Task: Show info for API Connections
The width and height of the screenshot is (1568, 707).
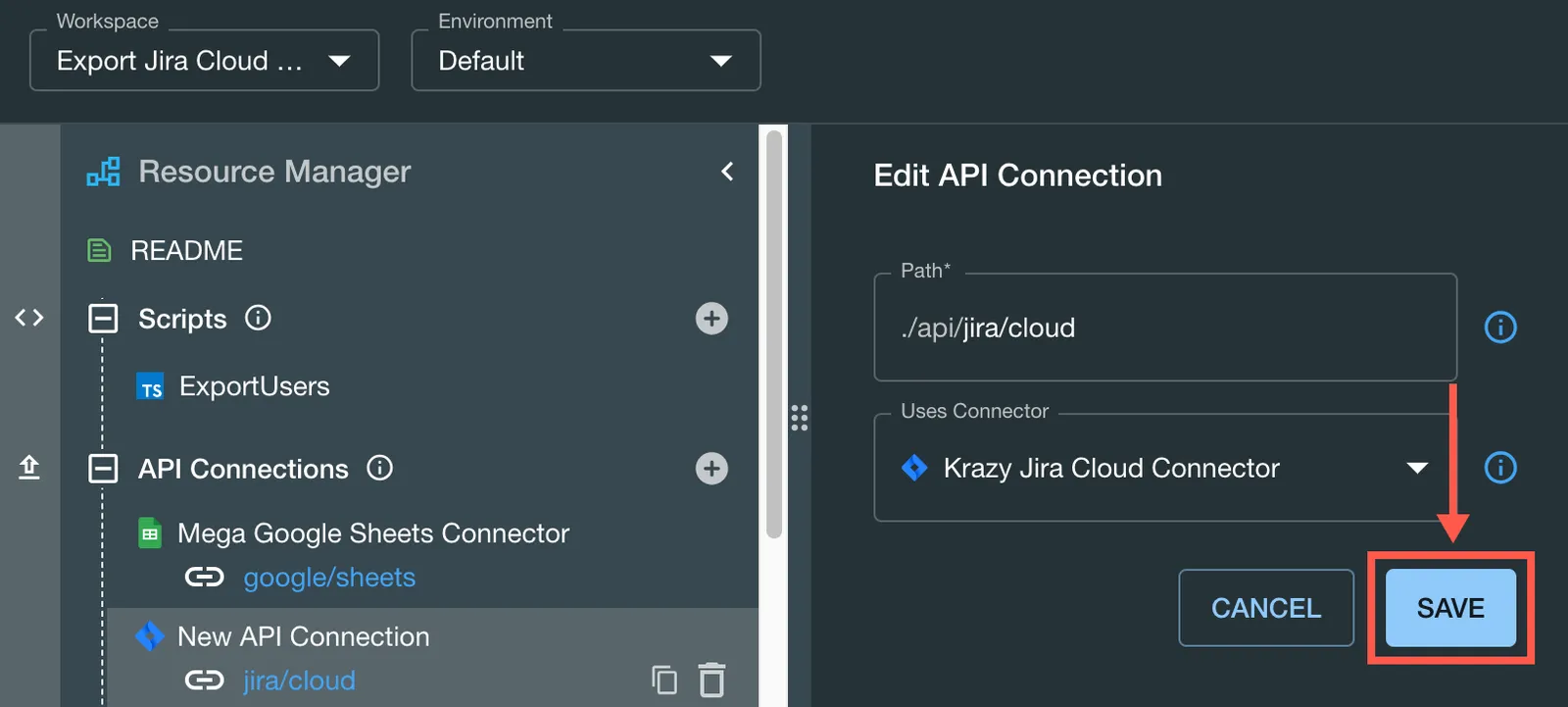Action: 379,468
